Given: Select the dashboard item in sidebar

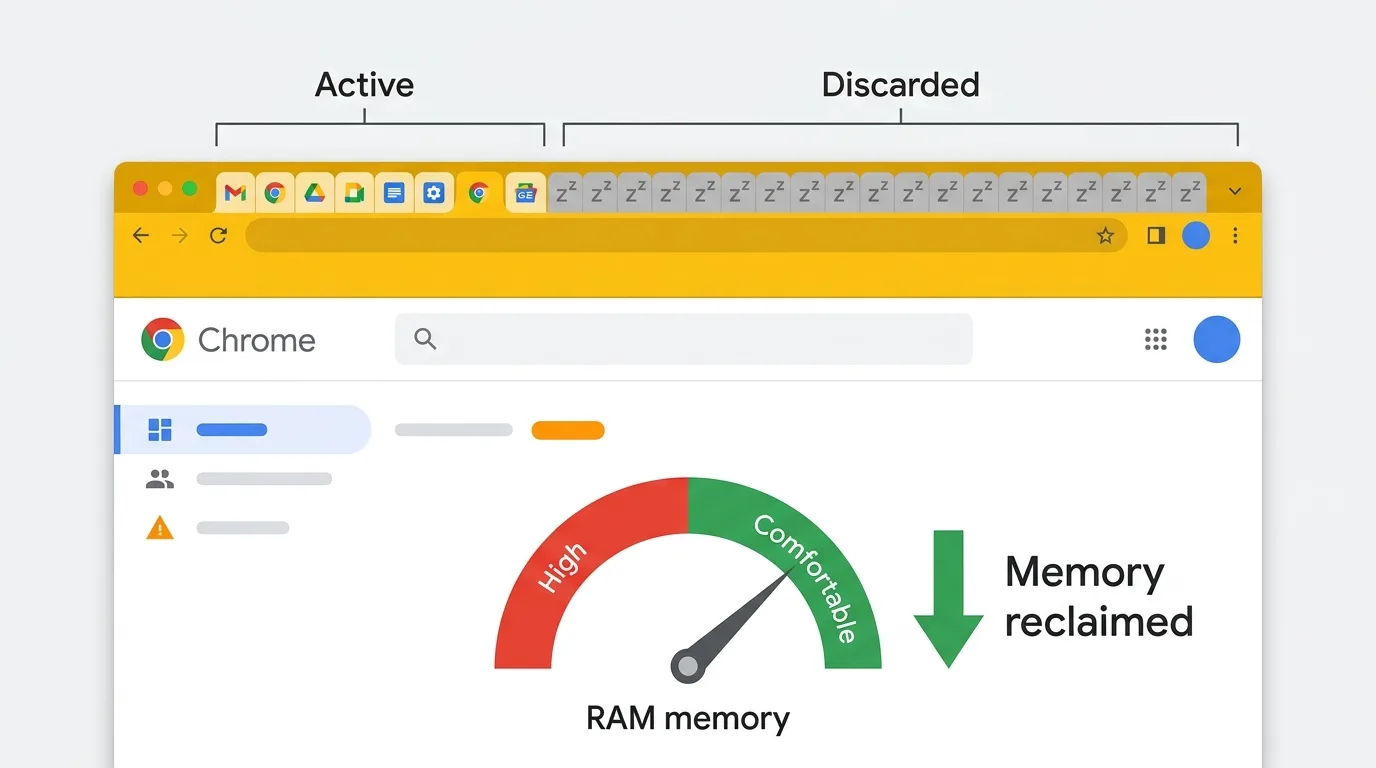Looking at the screenshot, I should click(x=243, y=430).
